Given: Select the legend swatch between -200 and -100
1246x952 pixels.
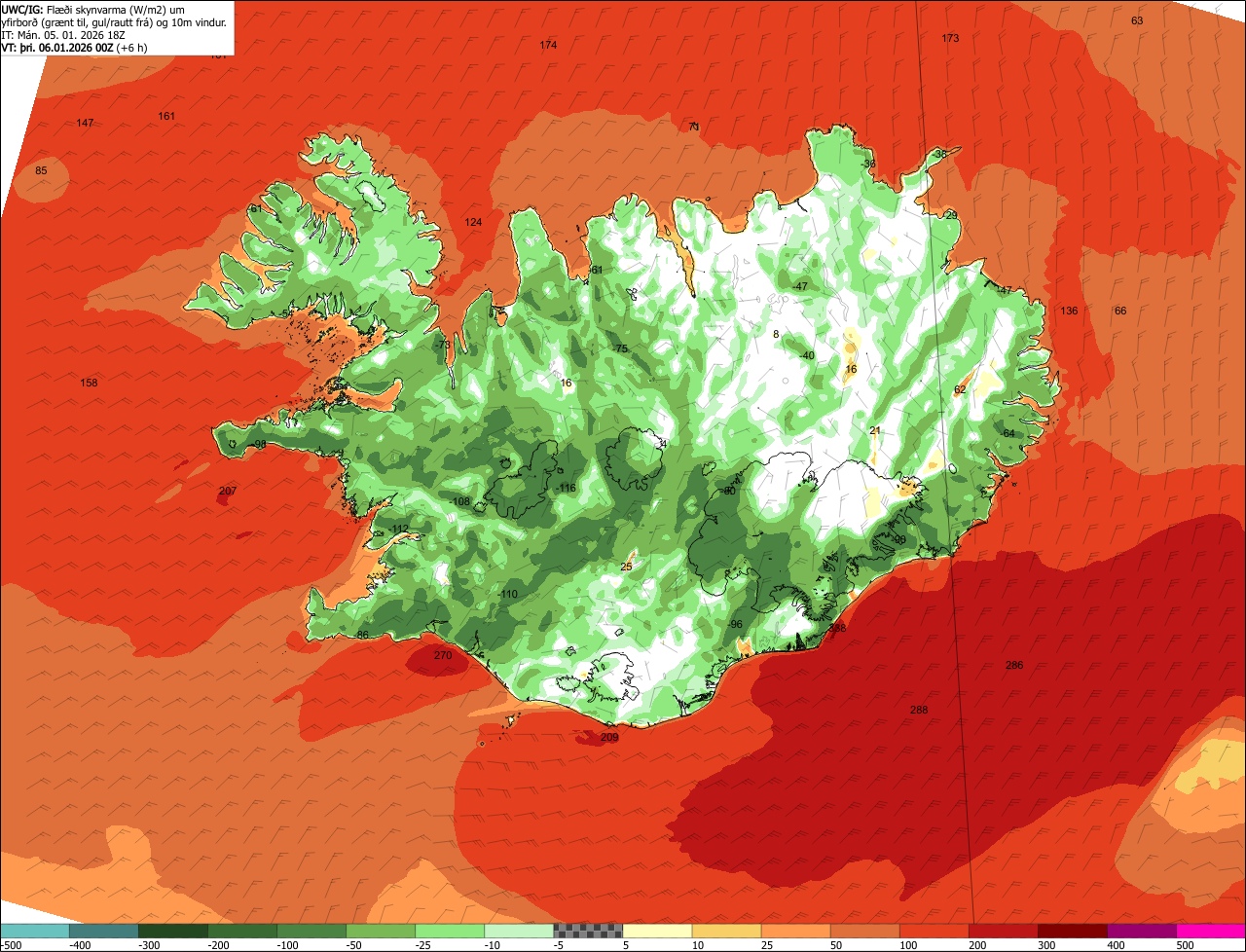Looking at the screenshot, I should point(242,931).
